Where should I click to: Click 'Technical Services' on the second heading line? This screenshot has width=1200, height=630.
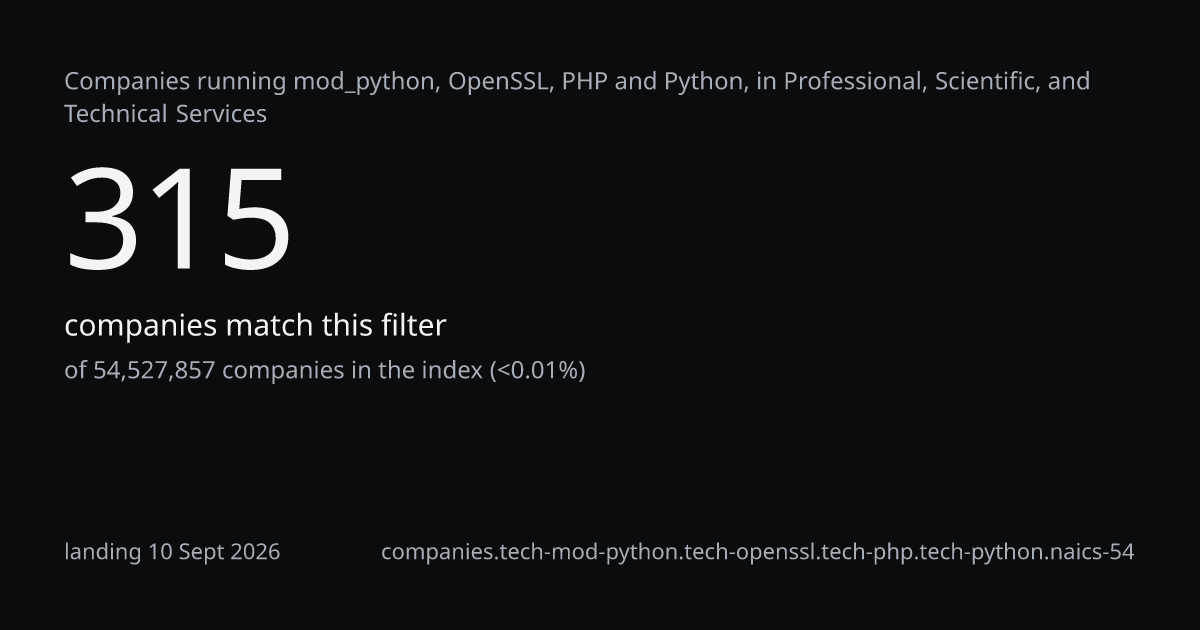pyautogui.click(x=165, y=114)
